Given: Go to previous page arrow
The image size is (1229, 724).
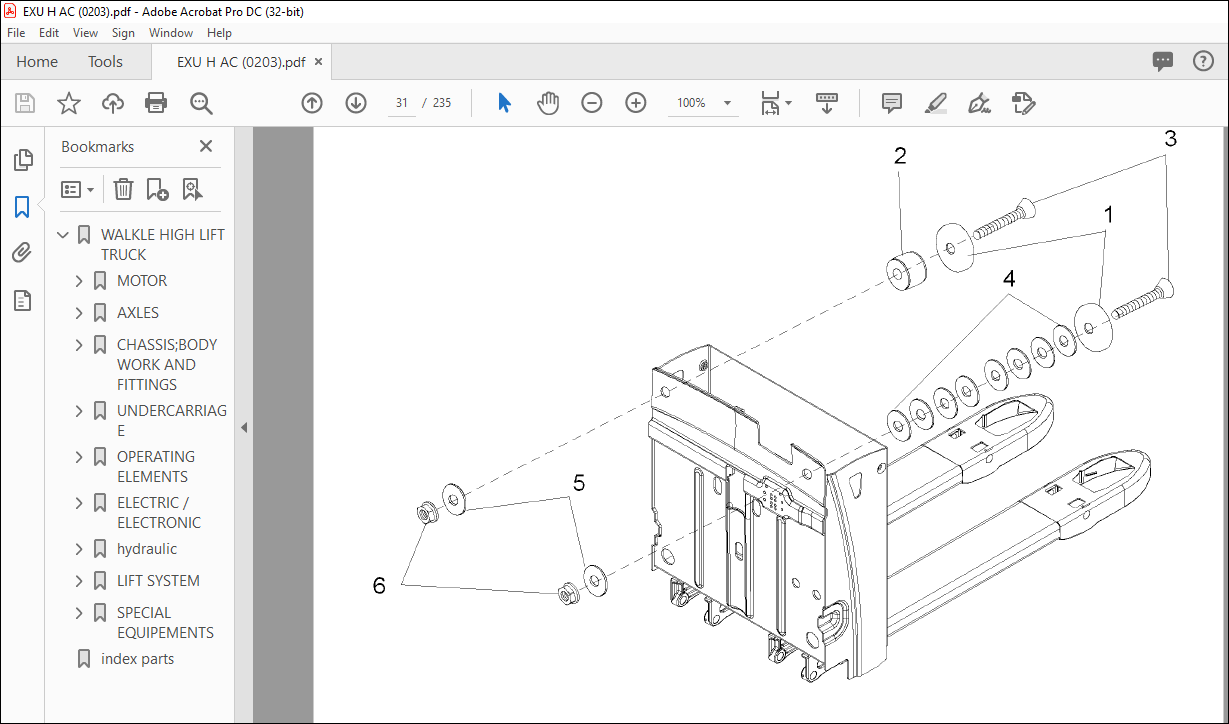Looking at the screenshot, I should pyautogui.click(x=312, y=103).
